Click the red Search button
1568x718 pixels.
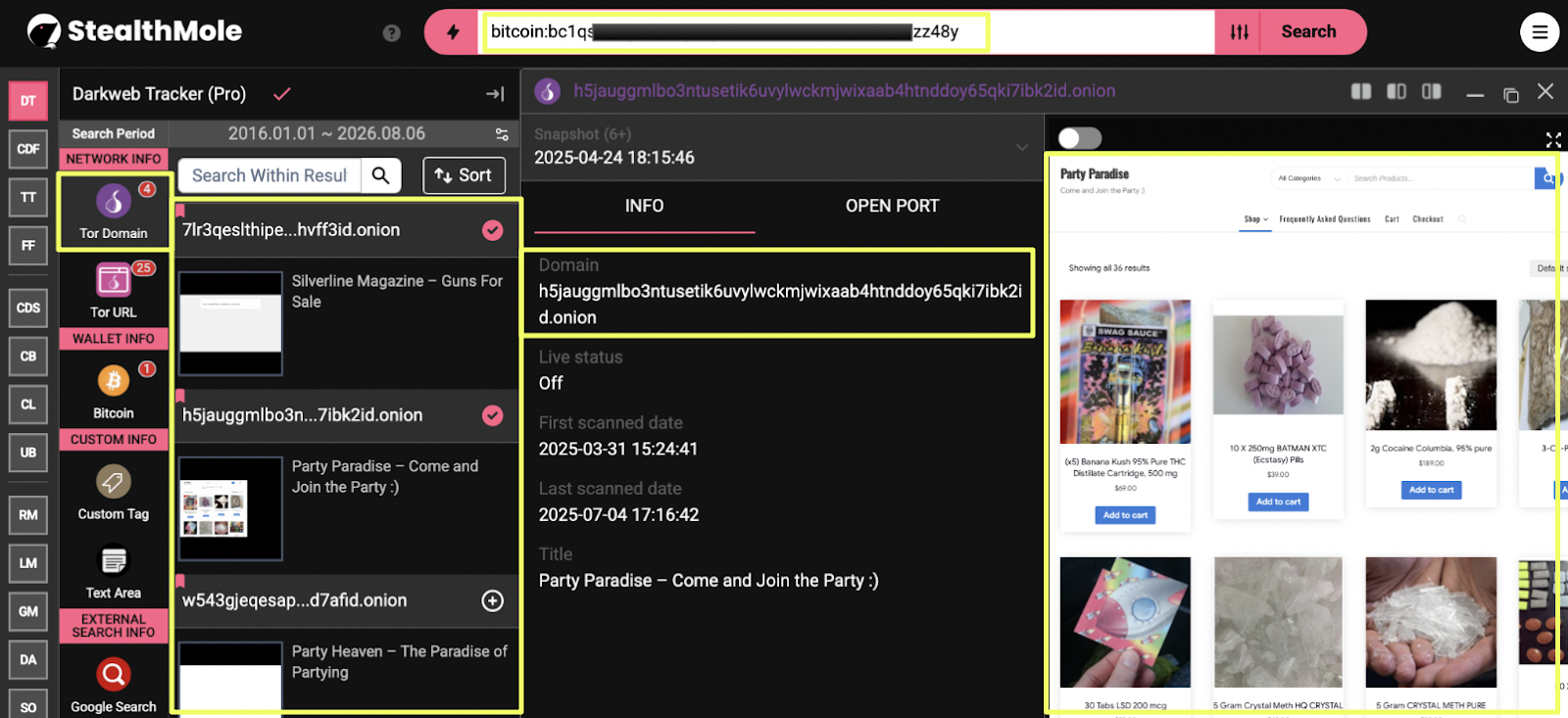click(x=1308, y=31)
